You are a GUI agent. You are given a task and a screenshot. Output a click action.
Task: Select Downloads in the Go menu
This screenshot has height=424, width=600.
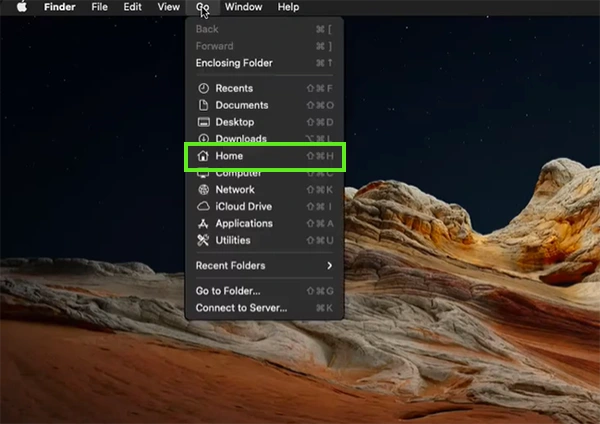[x=264, y=138]
